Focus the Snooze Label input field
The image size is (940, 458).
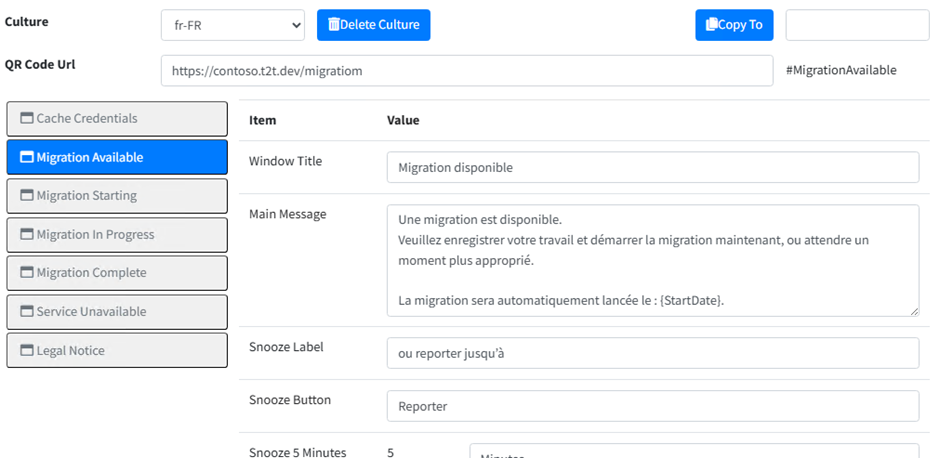[x=652, y=353]
